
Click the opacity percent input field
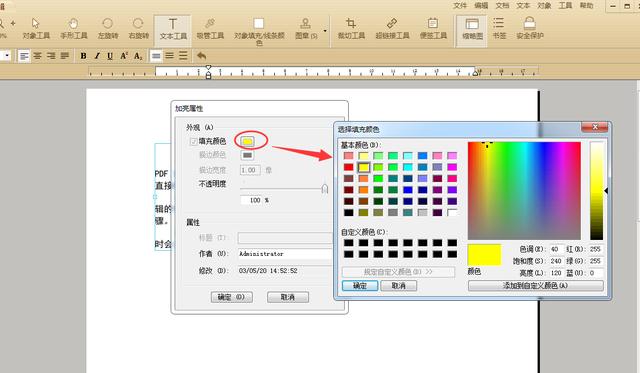[x=252, y=200]
